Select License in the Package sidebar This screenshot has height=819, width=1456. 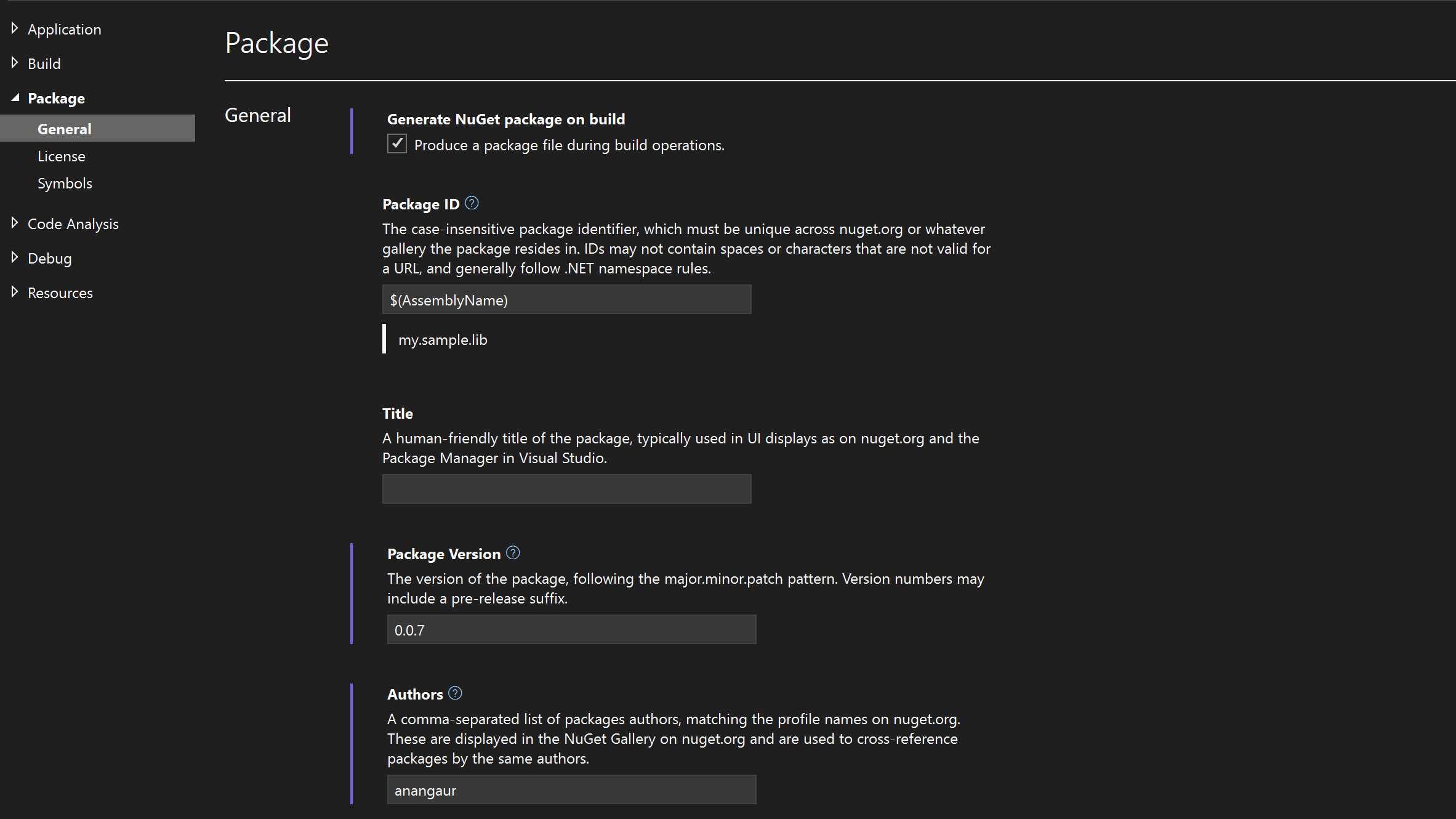pyautogui.click(x=62, y=156)
